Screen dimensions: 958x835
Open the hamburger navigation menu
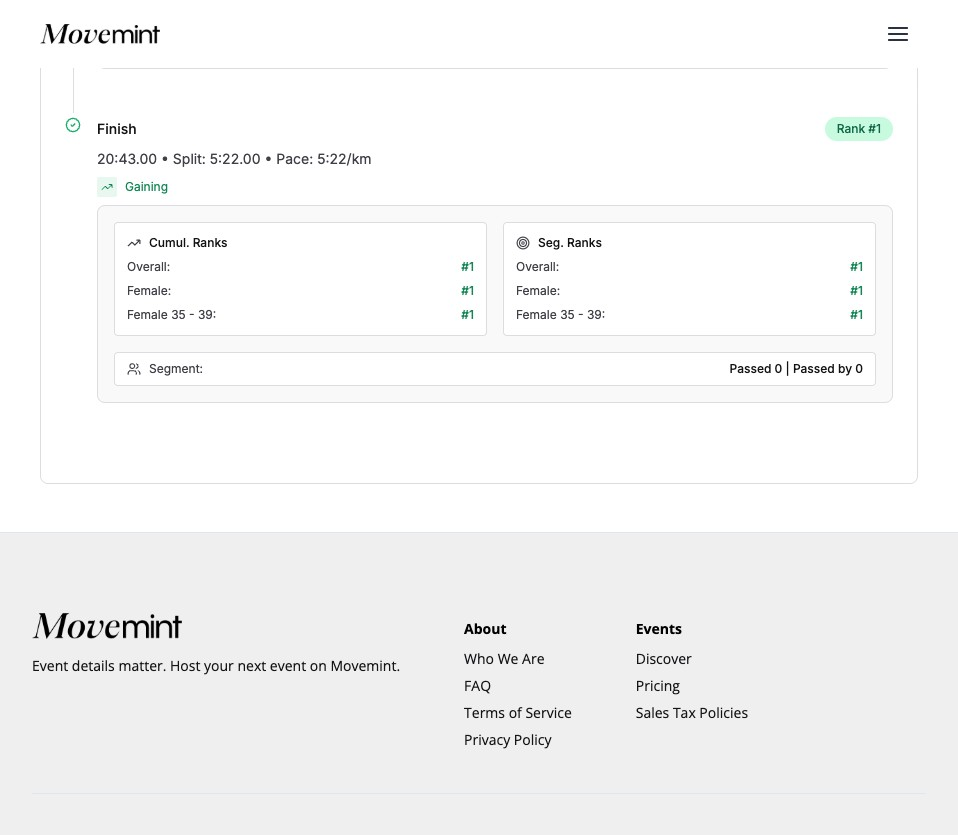897,34
